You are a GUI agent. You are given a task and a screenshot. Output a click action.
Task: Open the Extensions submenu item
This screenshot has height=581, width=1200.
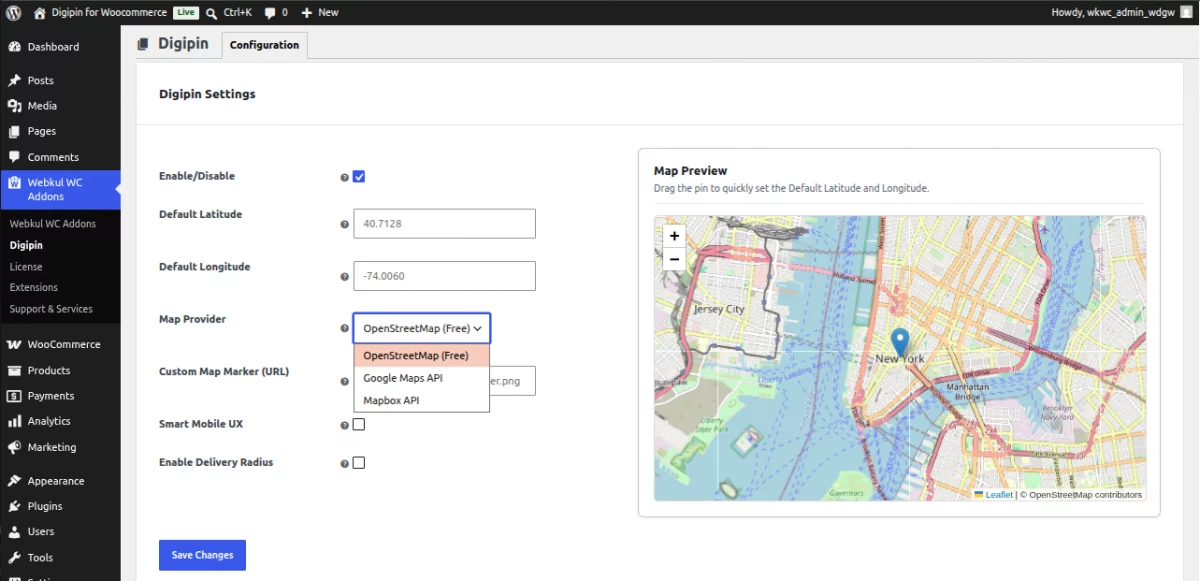pos(34,288)
